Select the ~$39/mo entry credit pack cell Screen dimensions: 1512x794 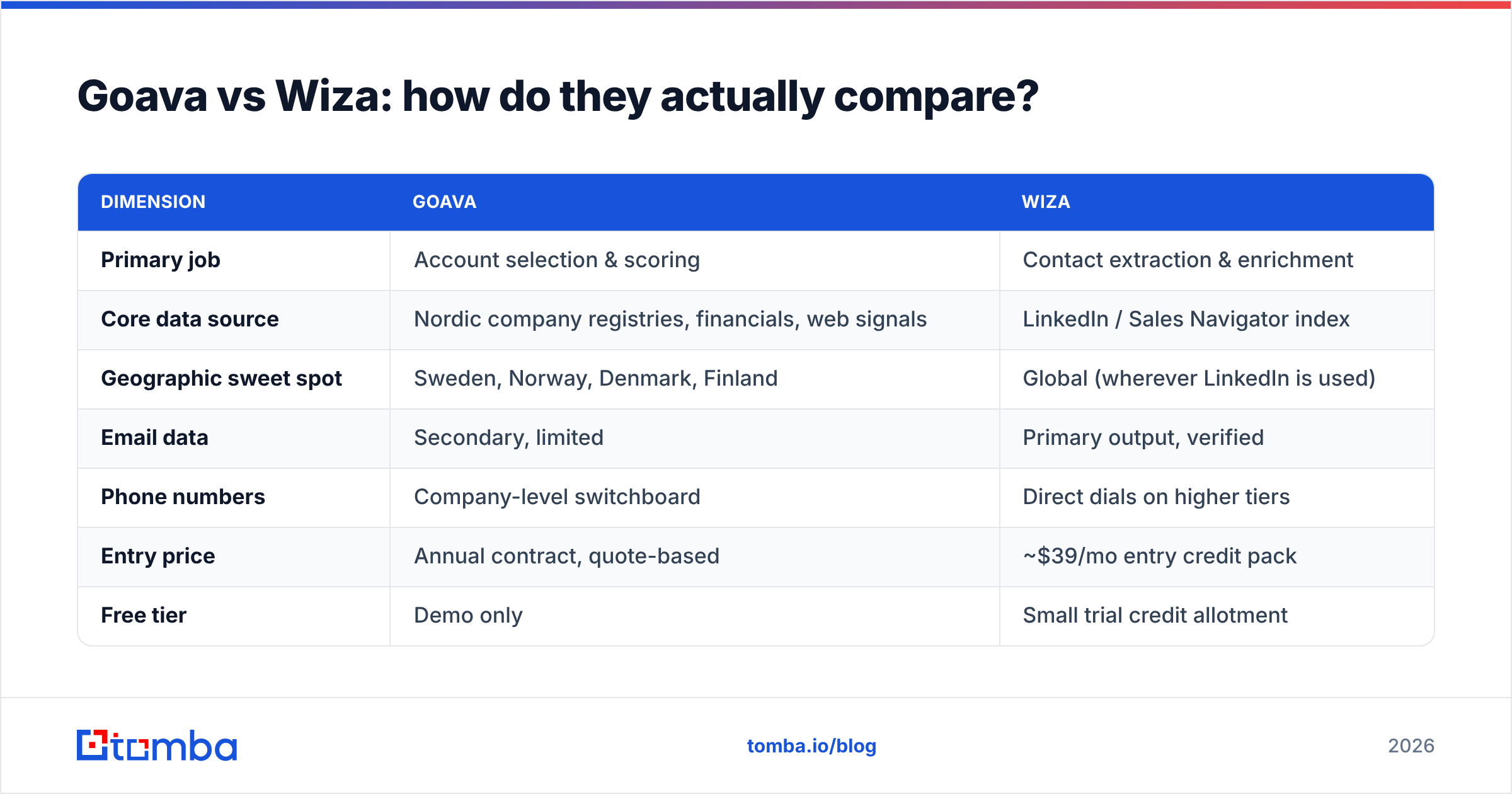click(x=1160, y=556)
